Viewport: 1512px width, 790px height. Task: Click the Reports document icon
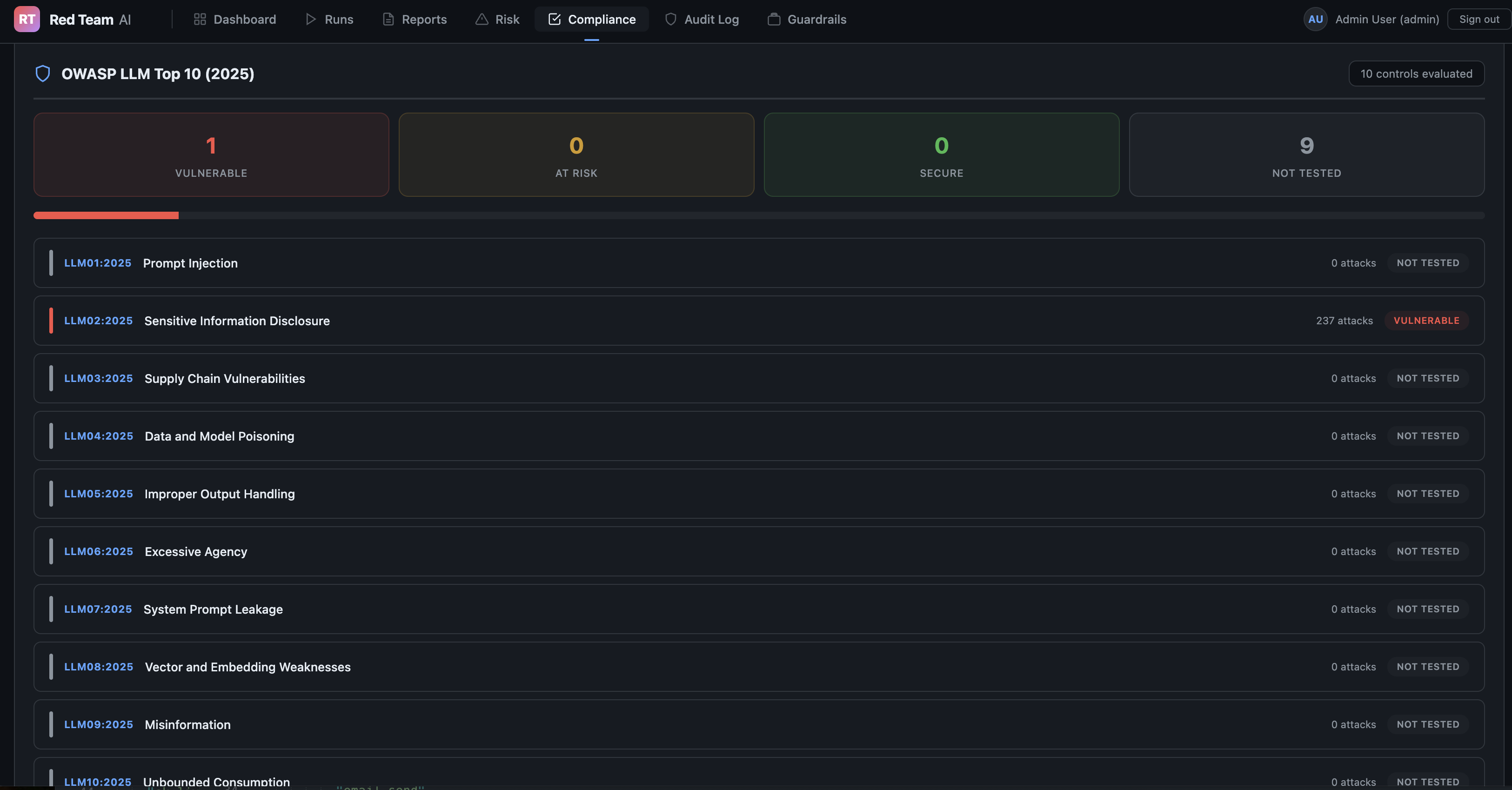[x=388, y=20]
